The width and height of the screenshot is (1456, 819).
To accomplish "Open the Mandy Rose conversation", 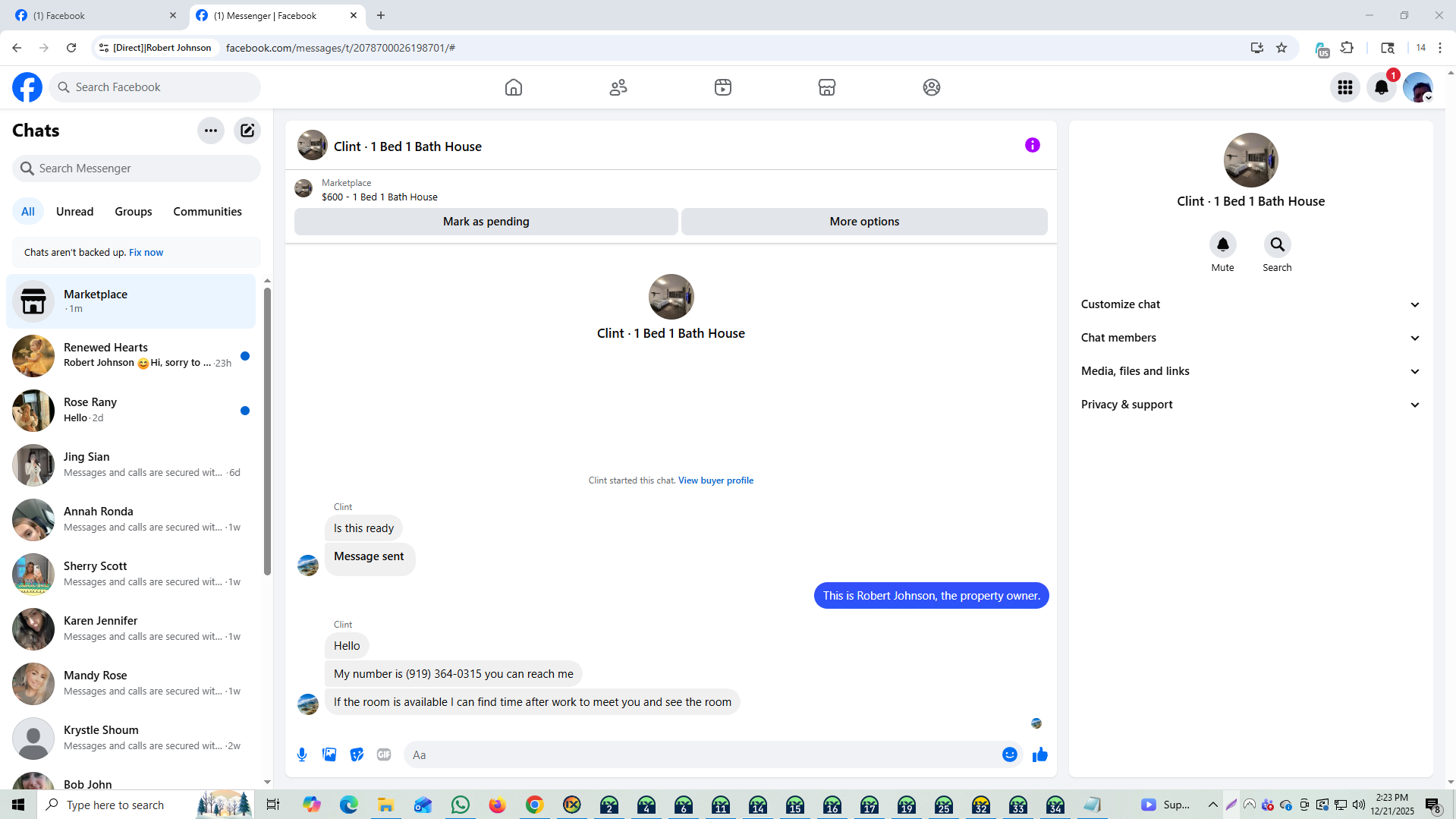I will (131, 684).
